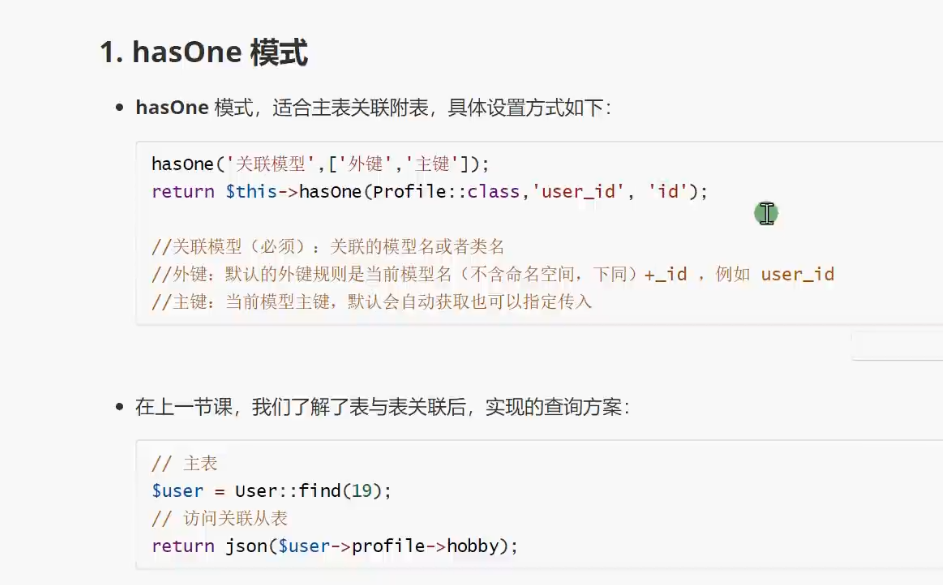Click the 'user_id' string argument in hasOne call
The height and width of the screenshot is (585, 943).
579,191
